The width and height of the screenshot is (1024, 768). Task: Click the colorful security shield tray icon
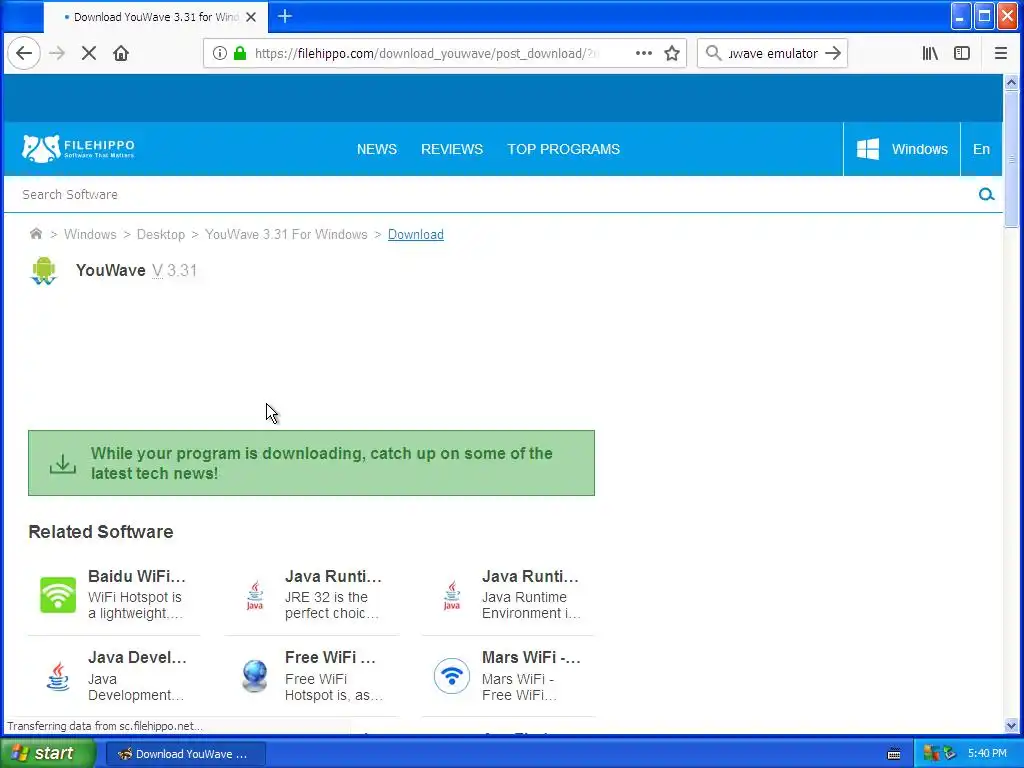click(x=932, y=754)
